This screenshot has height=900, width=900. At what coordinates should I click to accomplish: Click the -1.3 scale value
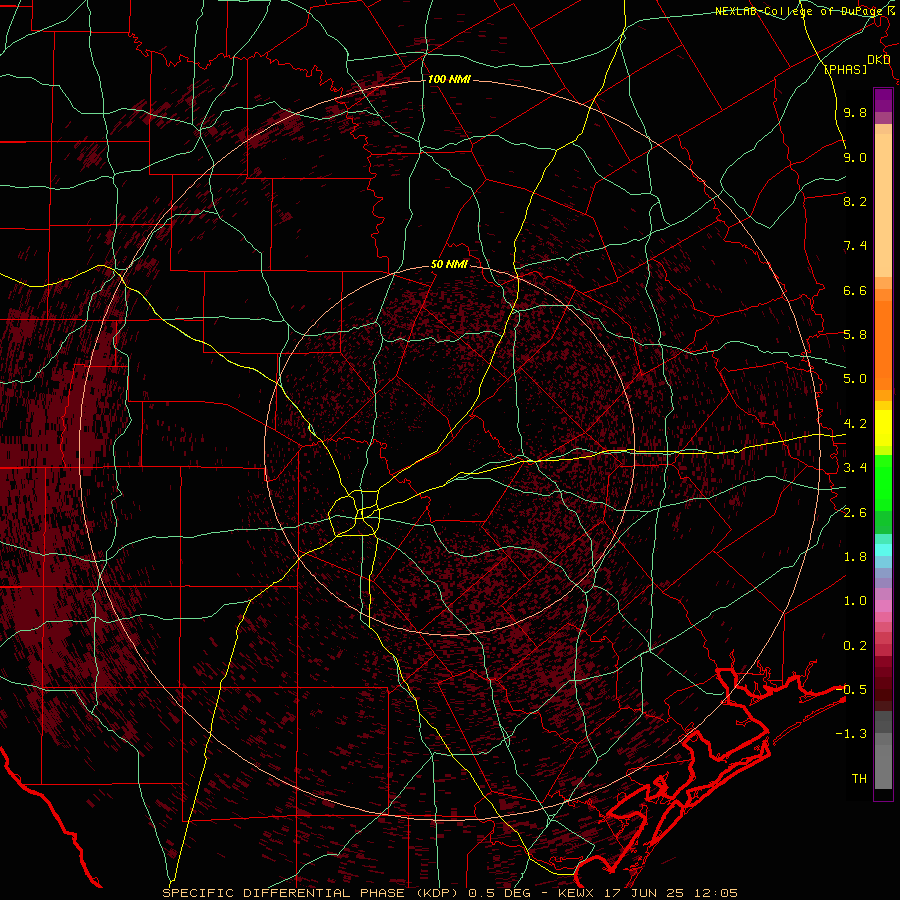[851, 734]
